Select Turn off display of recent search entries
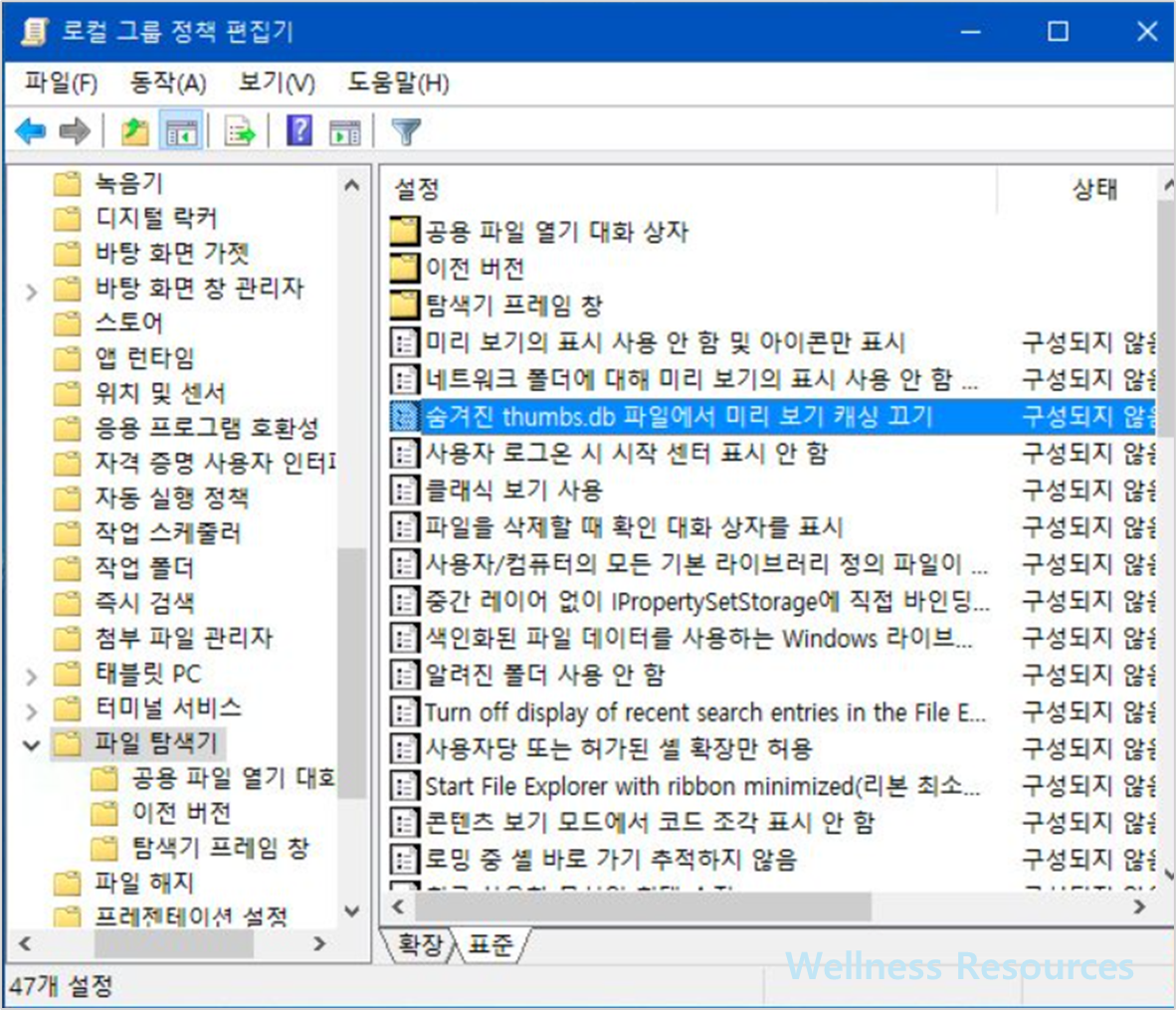This screenshot has height=1010, width=1176. coord(772,712)
